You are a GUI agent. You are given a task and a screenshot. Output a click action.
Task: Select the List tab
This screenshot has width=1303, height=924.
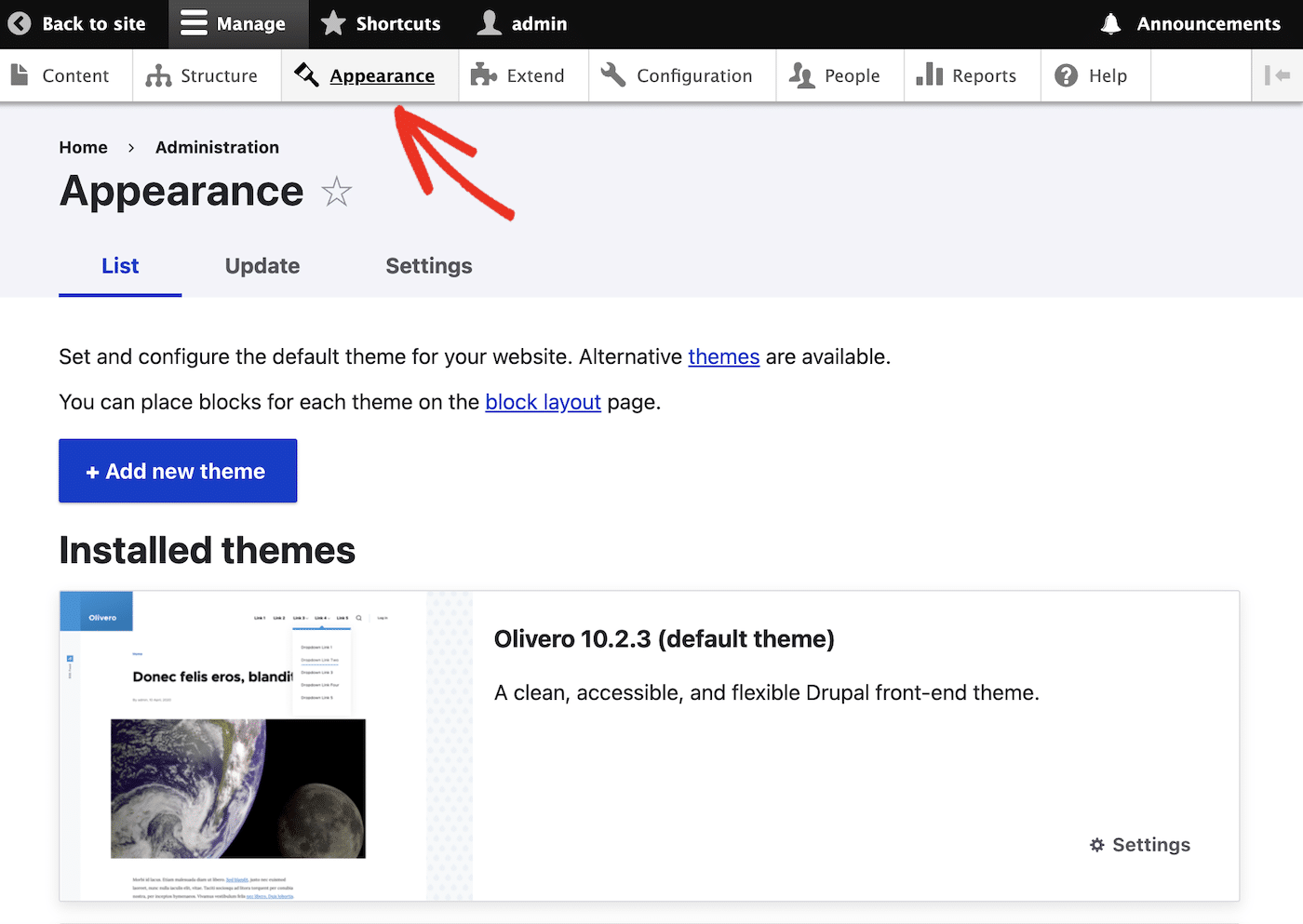[119, 266]
